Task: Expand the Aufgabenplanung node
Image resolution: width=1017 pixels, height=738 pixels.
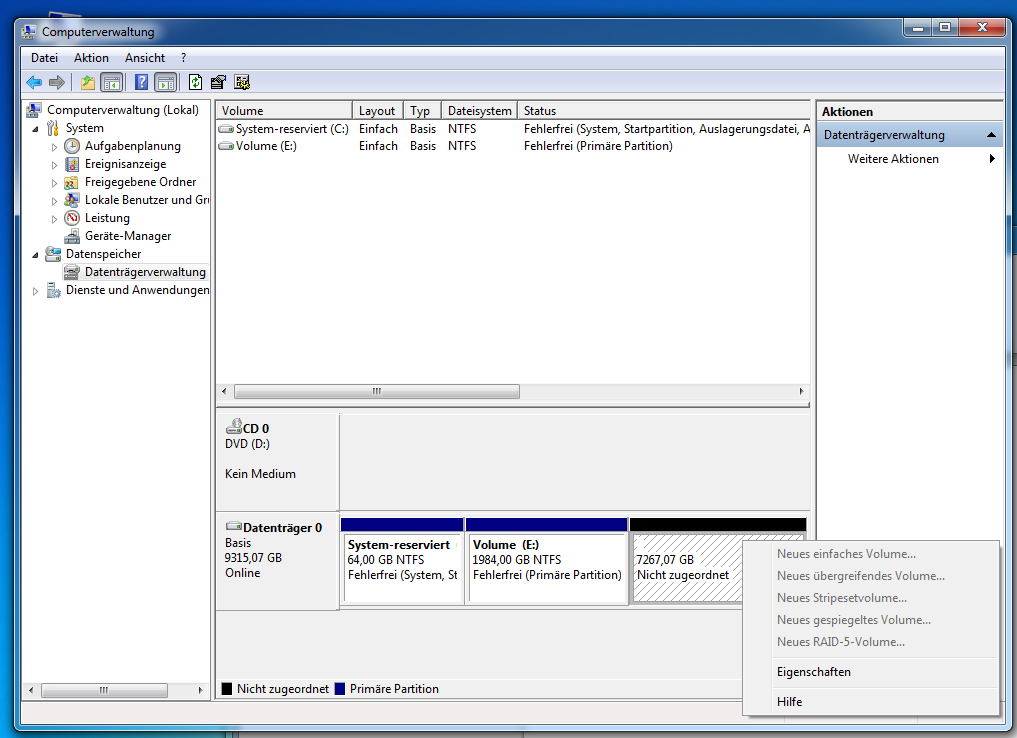Action: (x=54, y=147)
